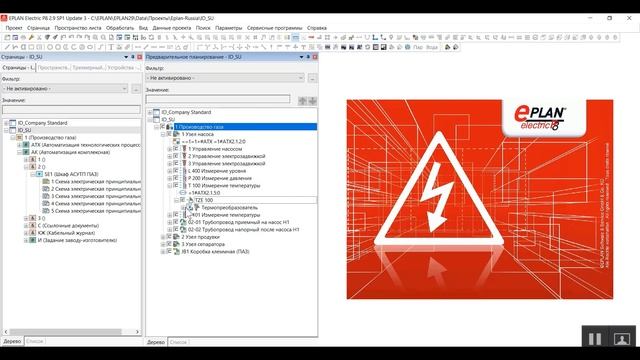Open the 'Страница' menu
This screenshot has height=360, width=640.
coord(38,28)
